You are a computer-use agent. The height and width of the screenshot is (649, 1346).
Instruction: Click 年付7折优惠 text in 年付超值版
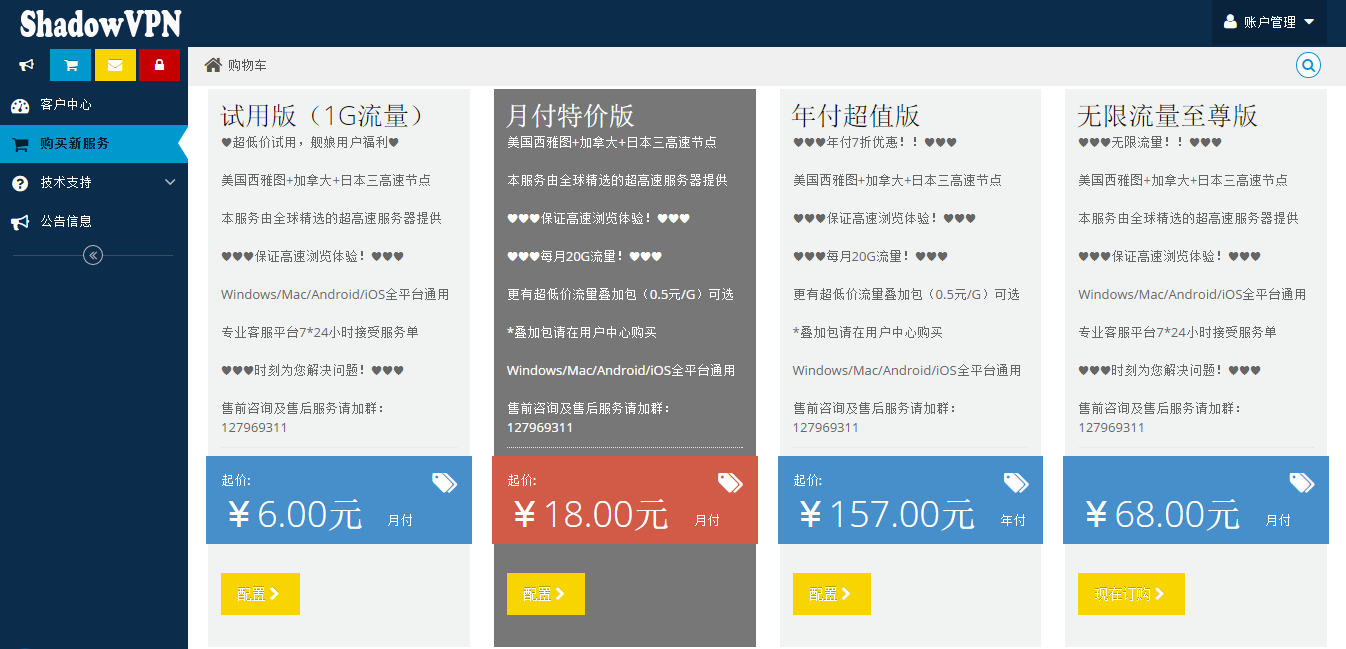click(875, 143)
